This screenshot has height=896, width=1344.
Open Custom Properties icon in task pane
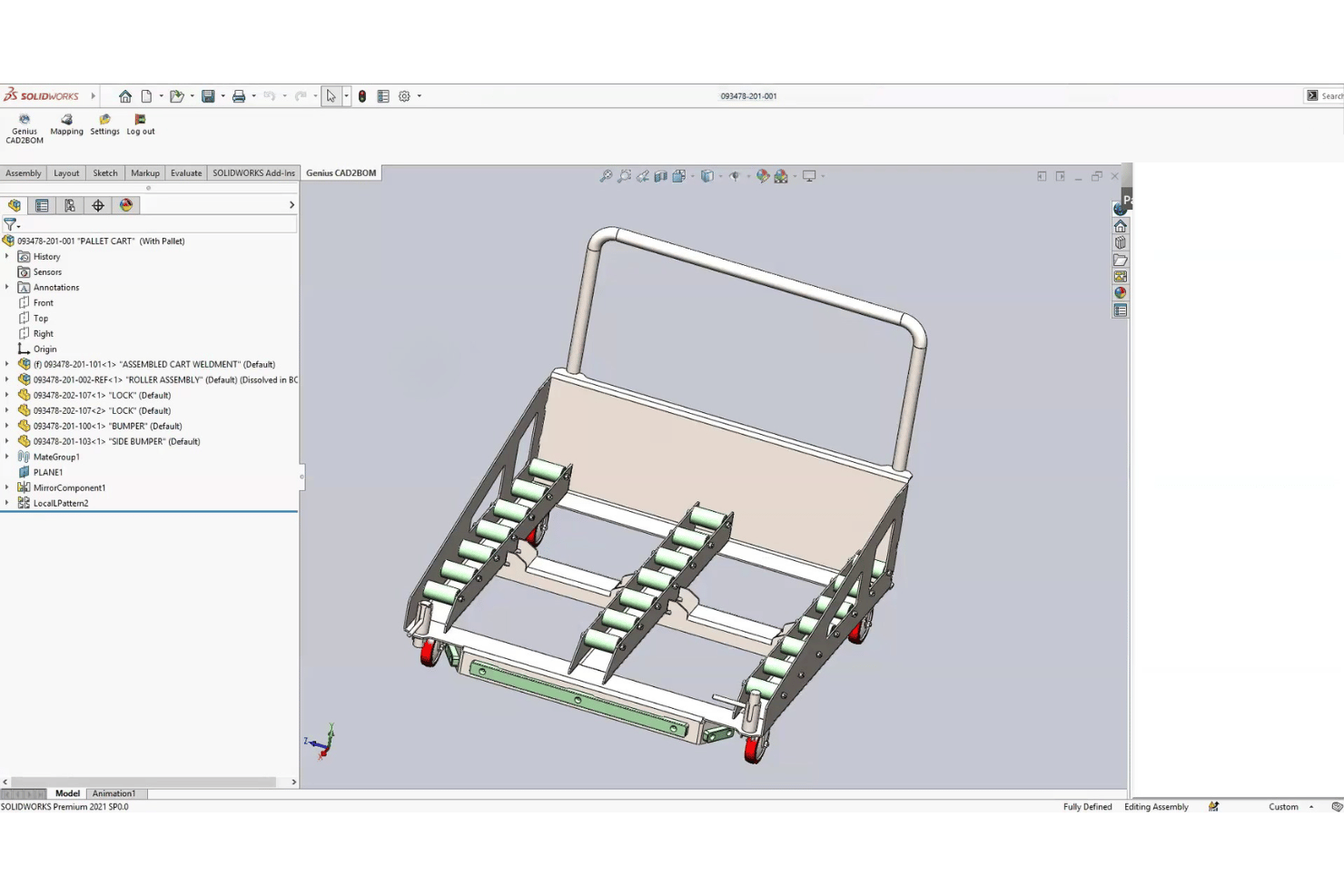click(x=1121, y=310)
